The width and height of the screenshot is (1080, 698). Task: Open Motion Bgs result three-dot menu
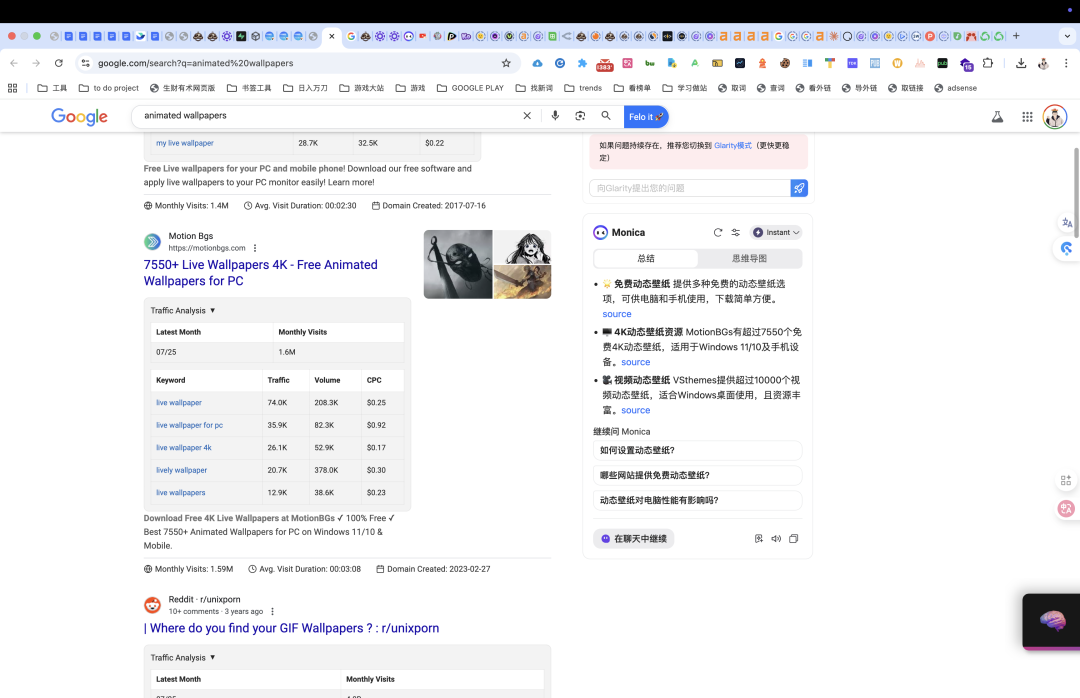pyautogui.click(x=255, y=248)
